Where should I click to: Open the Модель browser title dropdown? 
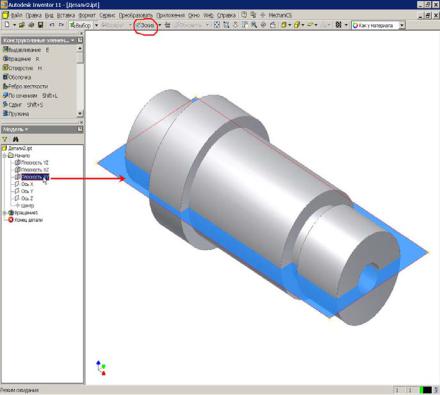click(26, 129)
